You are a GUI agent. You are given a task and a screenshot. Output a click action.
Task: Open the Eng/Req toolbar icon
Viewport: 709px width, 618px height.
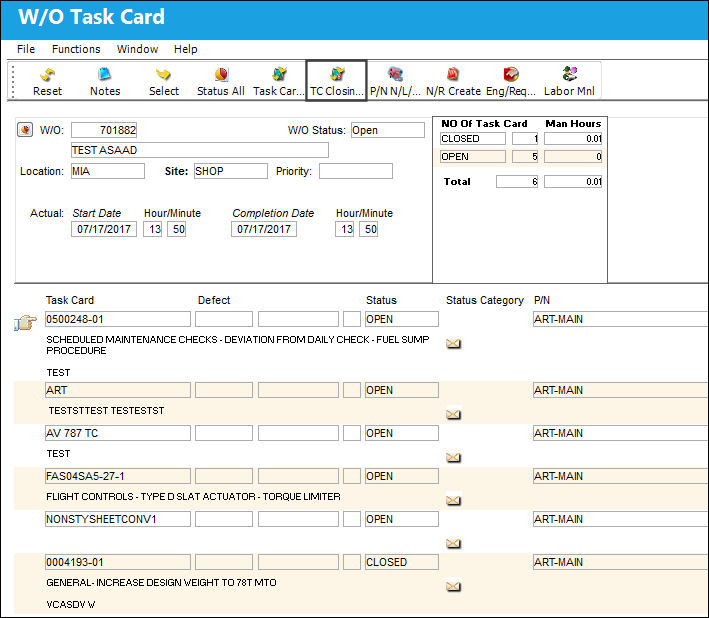pos(511,81)
